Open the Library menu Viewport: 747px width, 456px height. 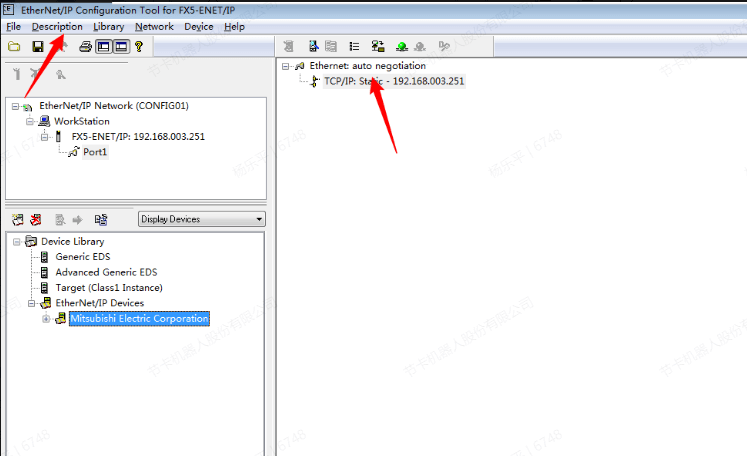[109, 26]
